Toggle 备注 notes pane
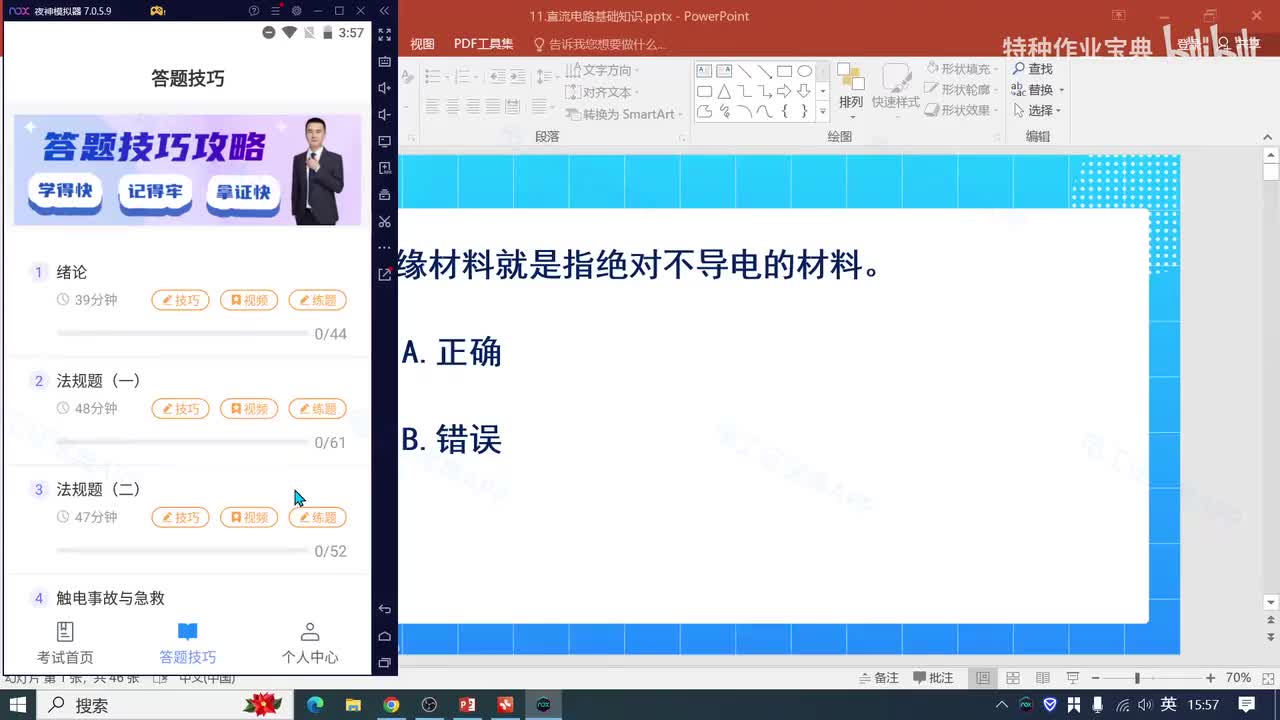This screenshot has height=720, width=1280. pyautogui.click(x=879, y=678)
